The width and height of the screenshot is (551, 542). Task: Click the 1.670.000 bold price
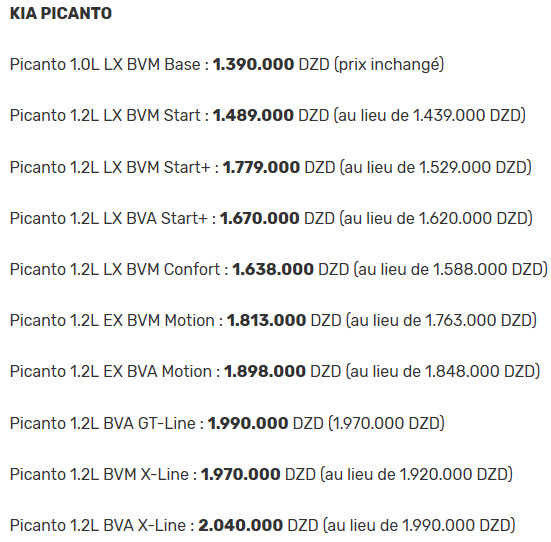pos(259,218)
